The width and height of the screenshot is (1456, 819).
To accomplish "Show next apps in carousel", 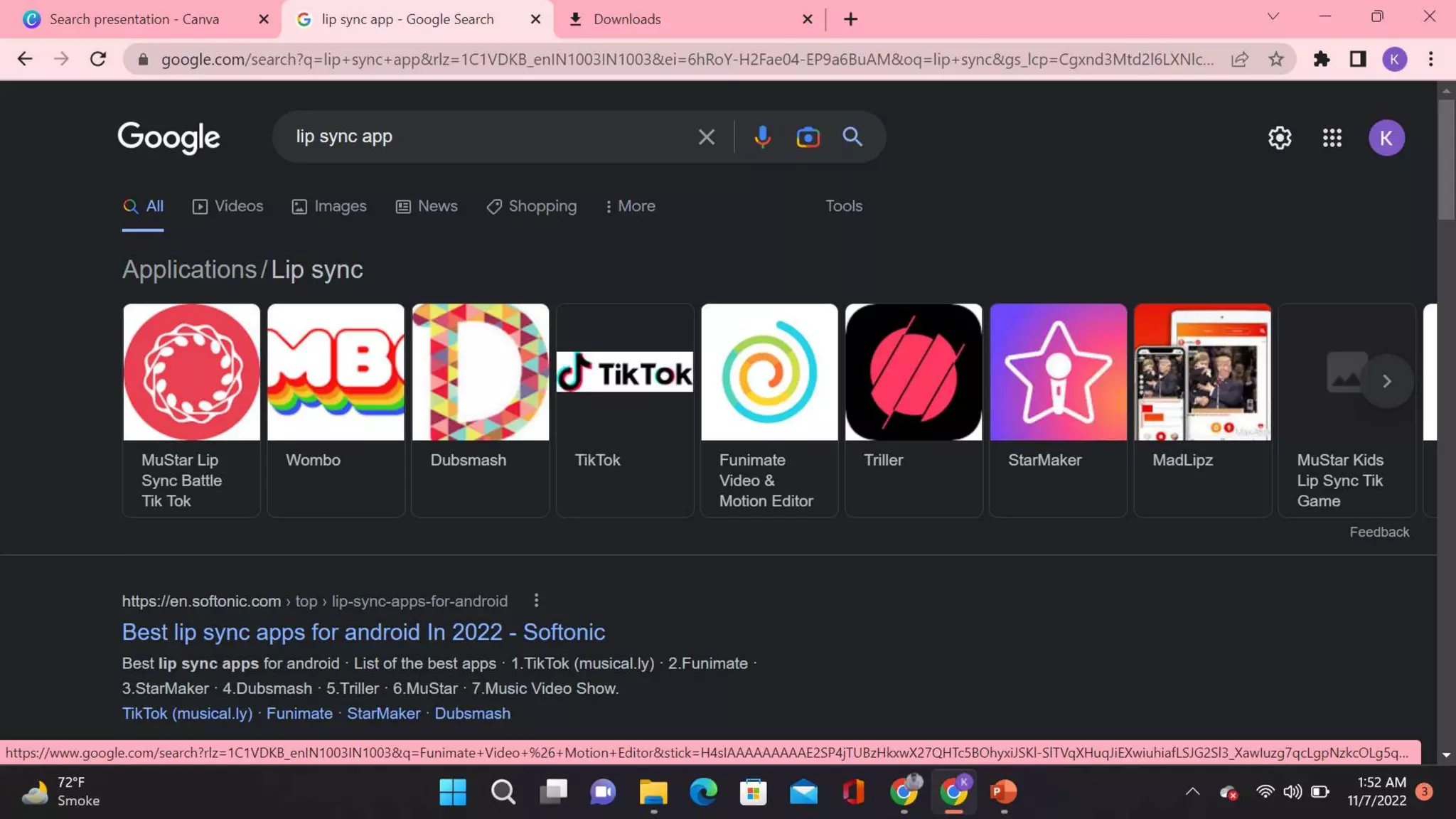I will 1386,381.
